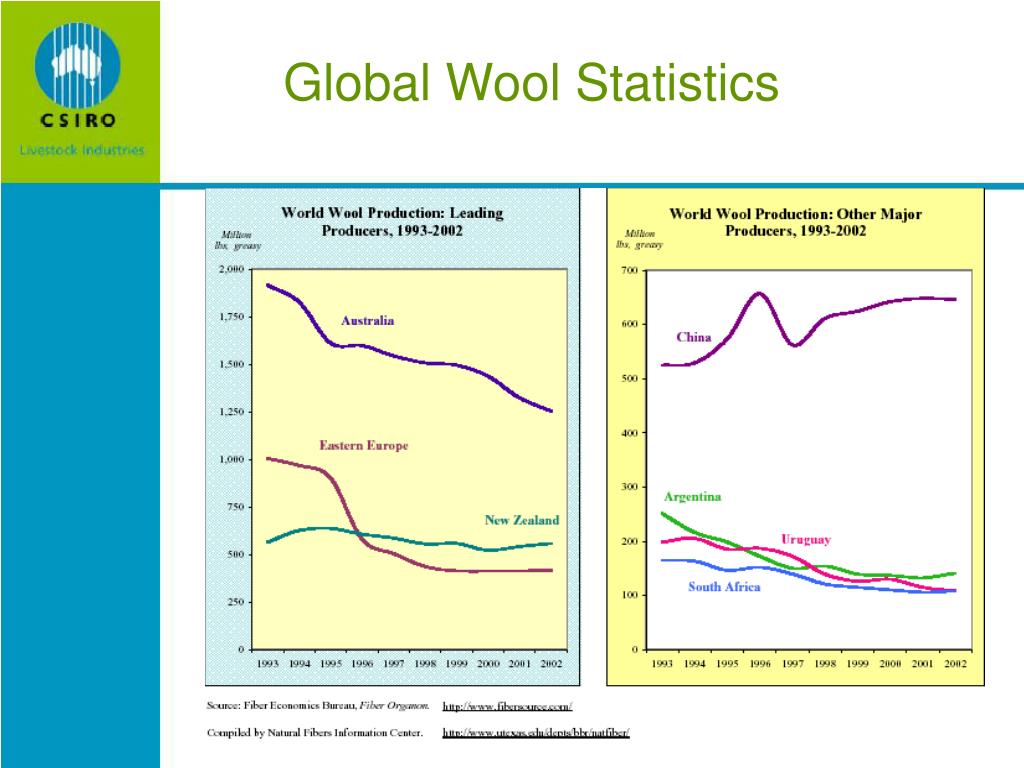1024x768 pixels.
Task: Select the New Zealand label
Action: 523,521
